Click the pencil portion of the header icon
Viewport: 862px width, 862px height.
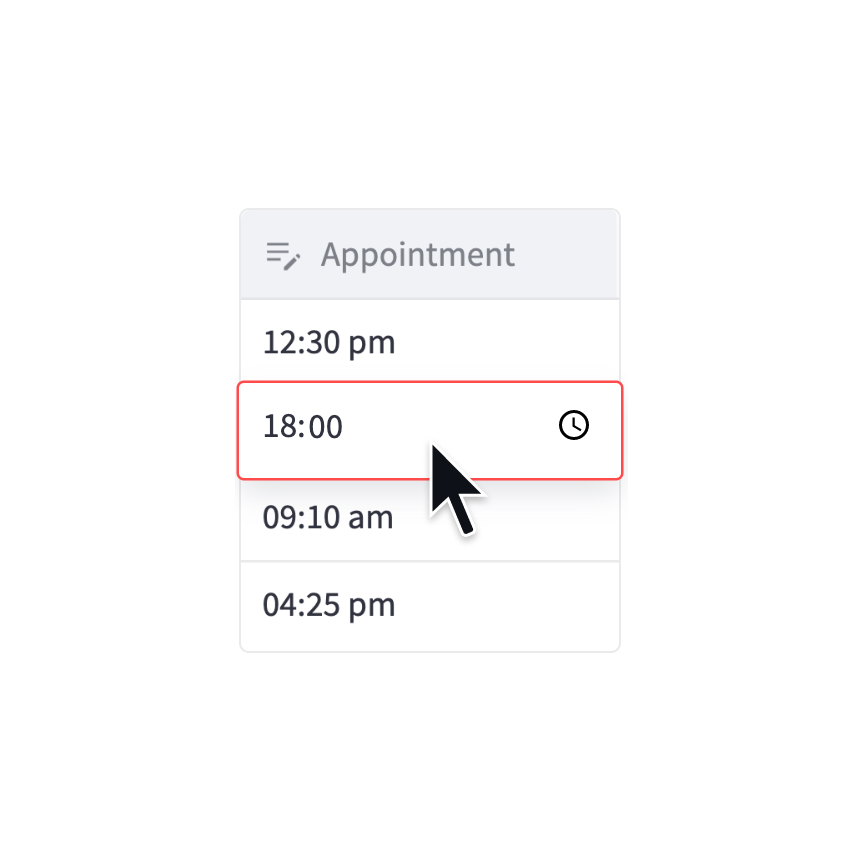tap(292, 262)
